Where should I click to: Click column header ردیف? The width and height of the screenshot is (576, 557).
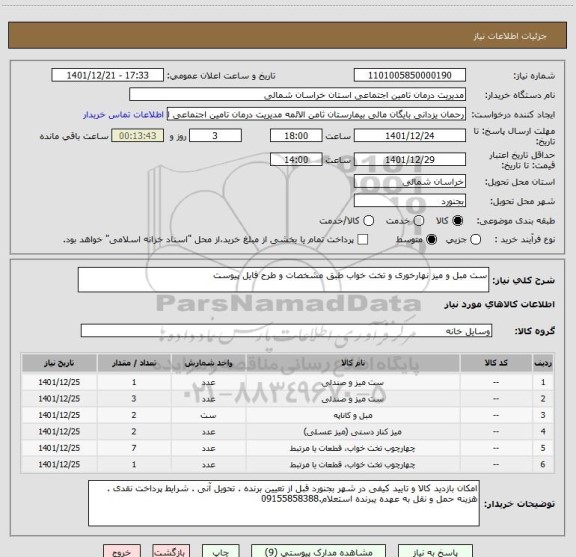click(x=543, y=363)
